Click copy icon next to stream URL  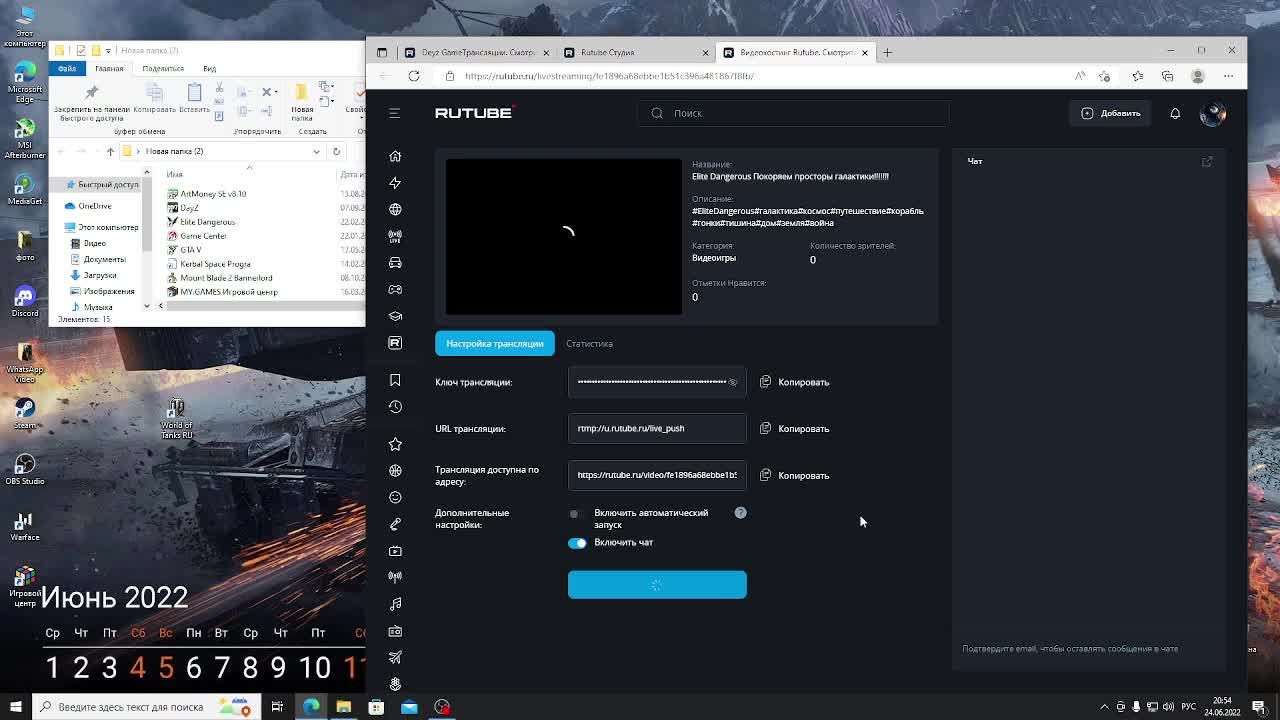point(765,428)
